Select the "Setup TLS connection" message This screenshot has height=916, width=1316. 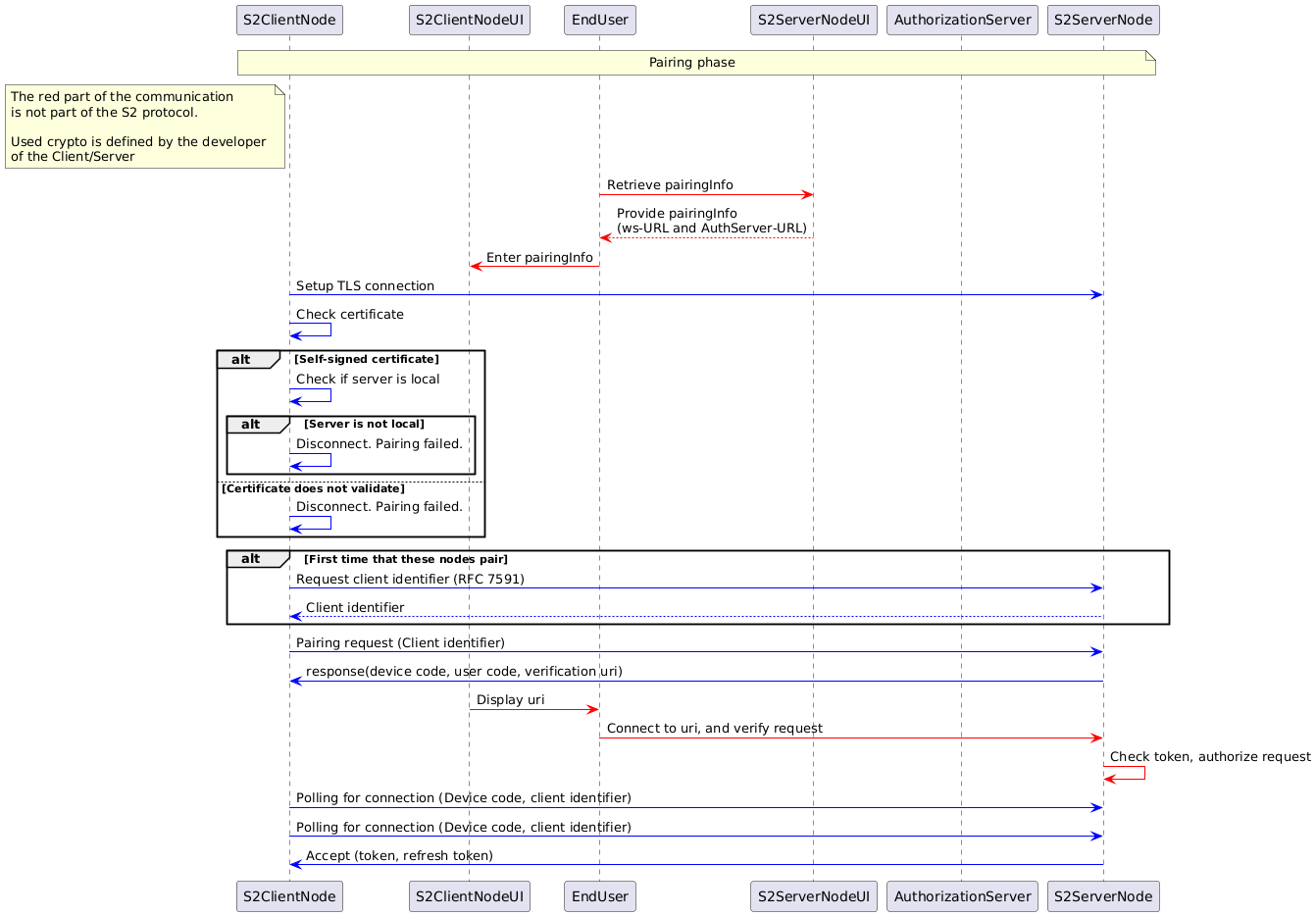point(365,286)
